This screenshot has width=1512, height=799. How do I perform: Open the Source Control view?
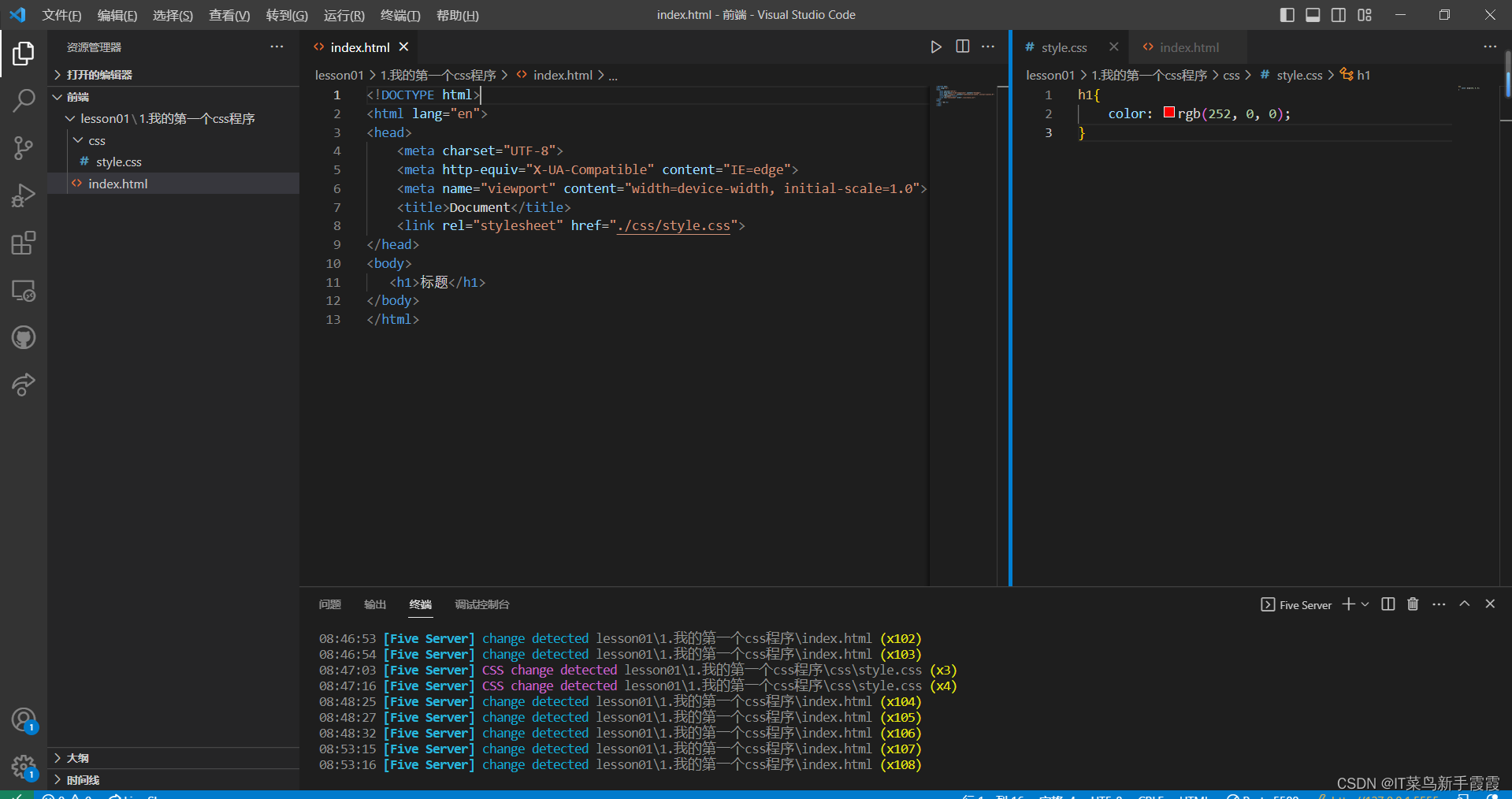24,148
